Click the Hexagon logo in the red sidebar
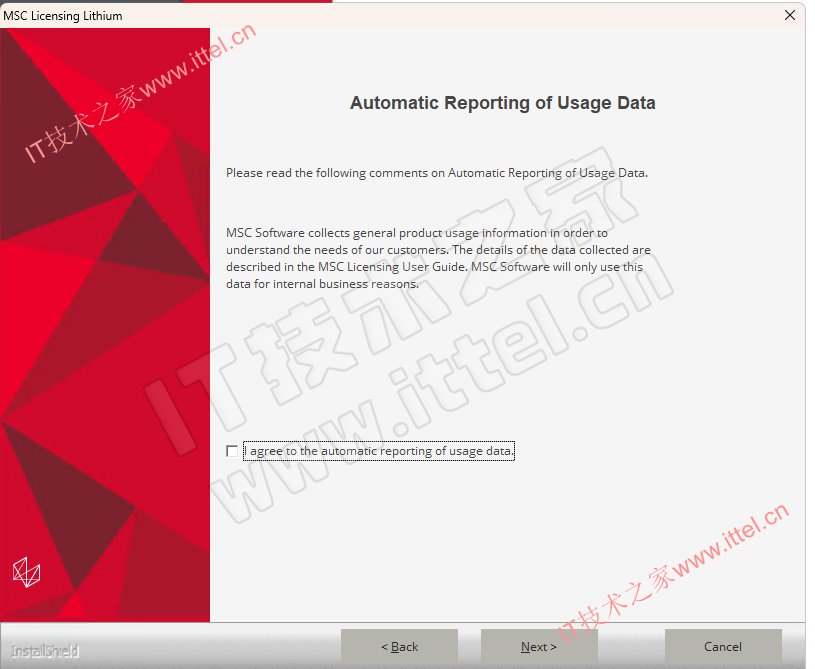The width and height of the screenshot is (815, 669). (27, 572)
